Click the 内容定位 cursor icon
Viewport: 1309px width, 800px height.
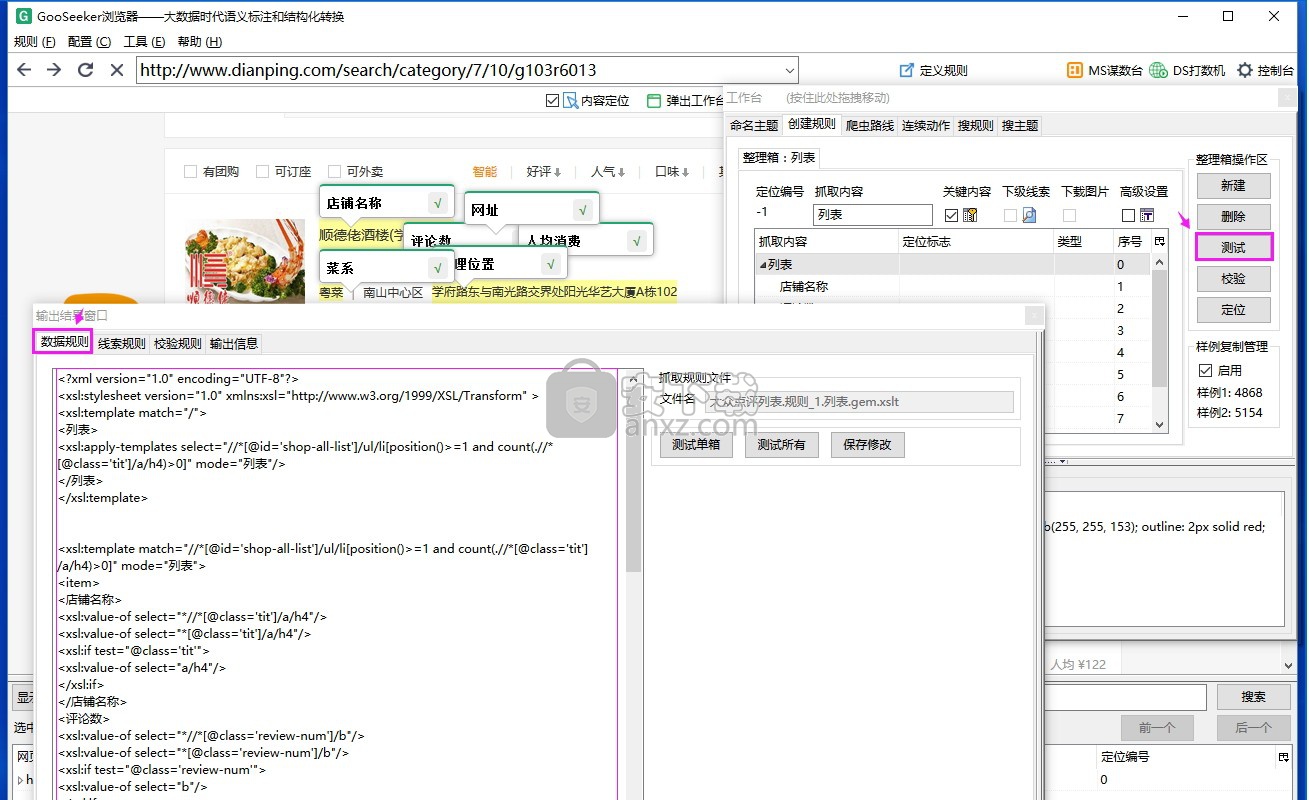(x=571, y=100)
